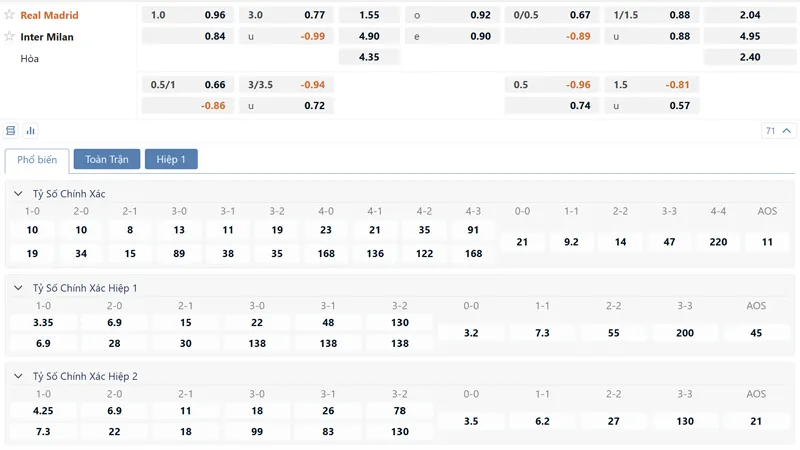The image size is (800, 450).
Task: Collapse the 71 markets counter
Action: point(778,131)
